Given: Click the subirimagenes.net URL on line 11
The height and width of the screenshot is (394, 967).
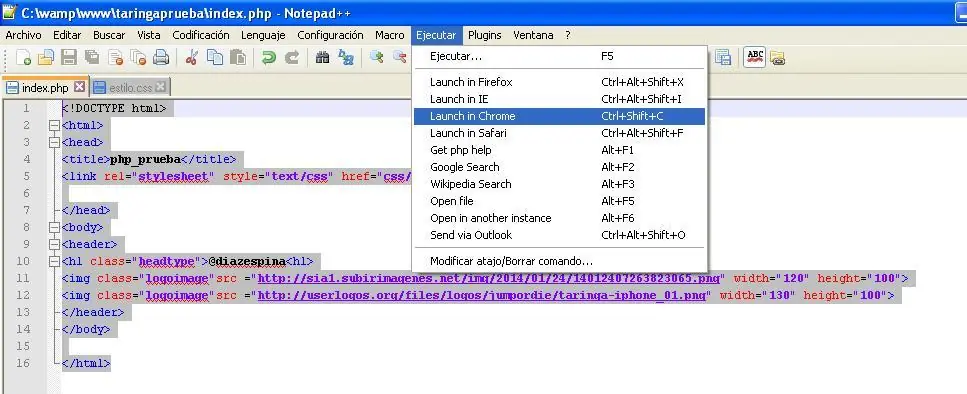Looking at the screenshot, I should [488, 279].
